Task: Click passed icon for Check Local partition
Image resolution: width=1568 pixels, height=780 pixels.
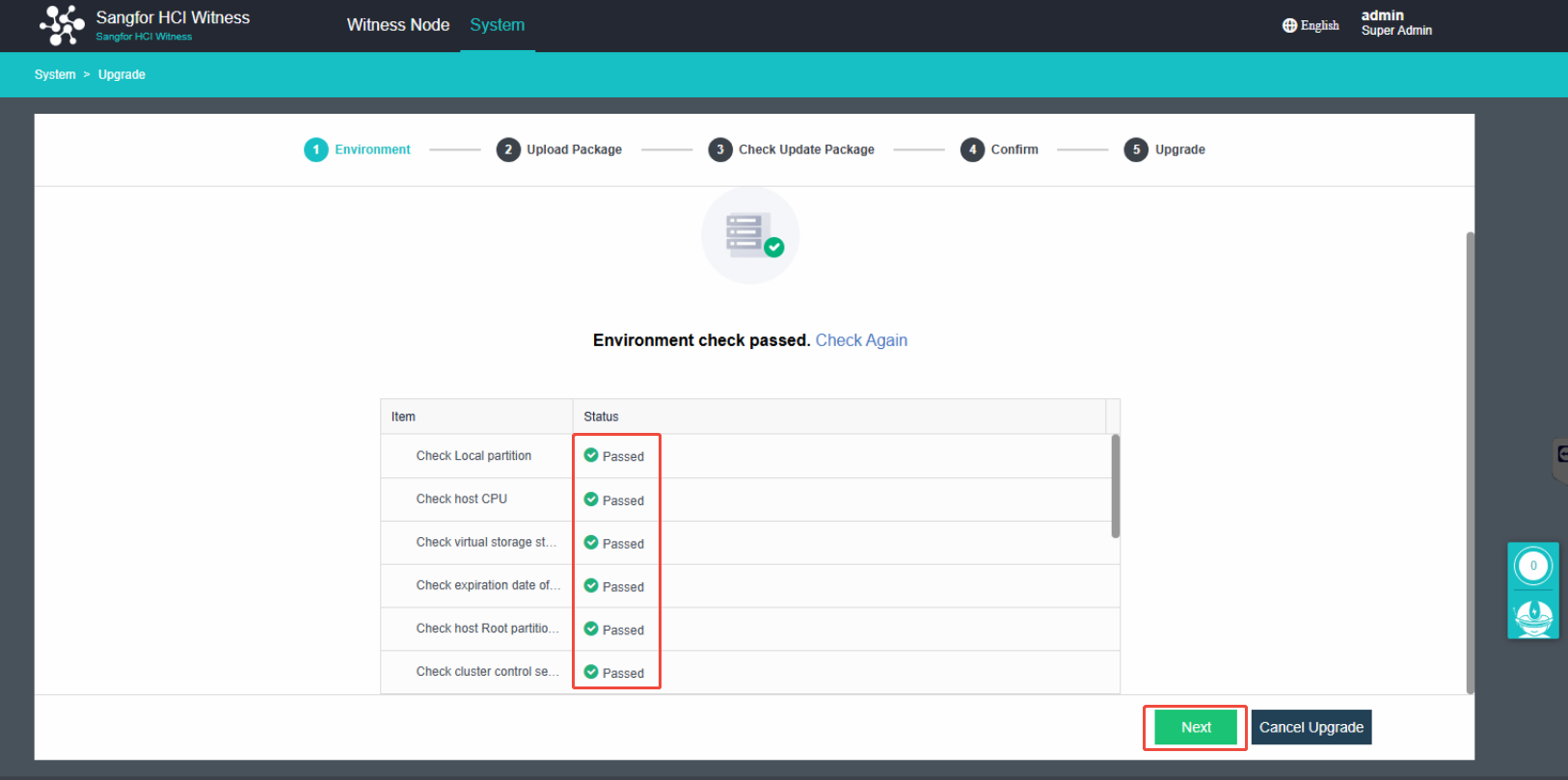Action: point(591,455)
